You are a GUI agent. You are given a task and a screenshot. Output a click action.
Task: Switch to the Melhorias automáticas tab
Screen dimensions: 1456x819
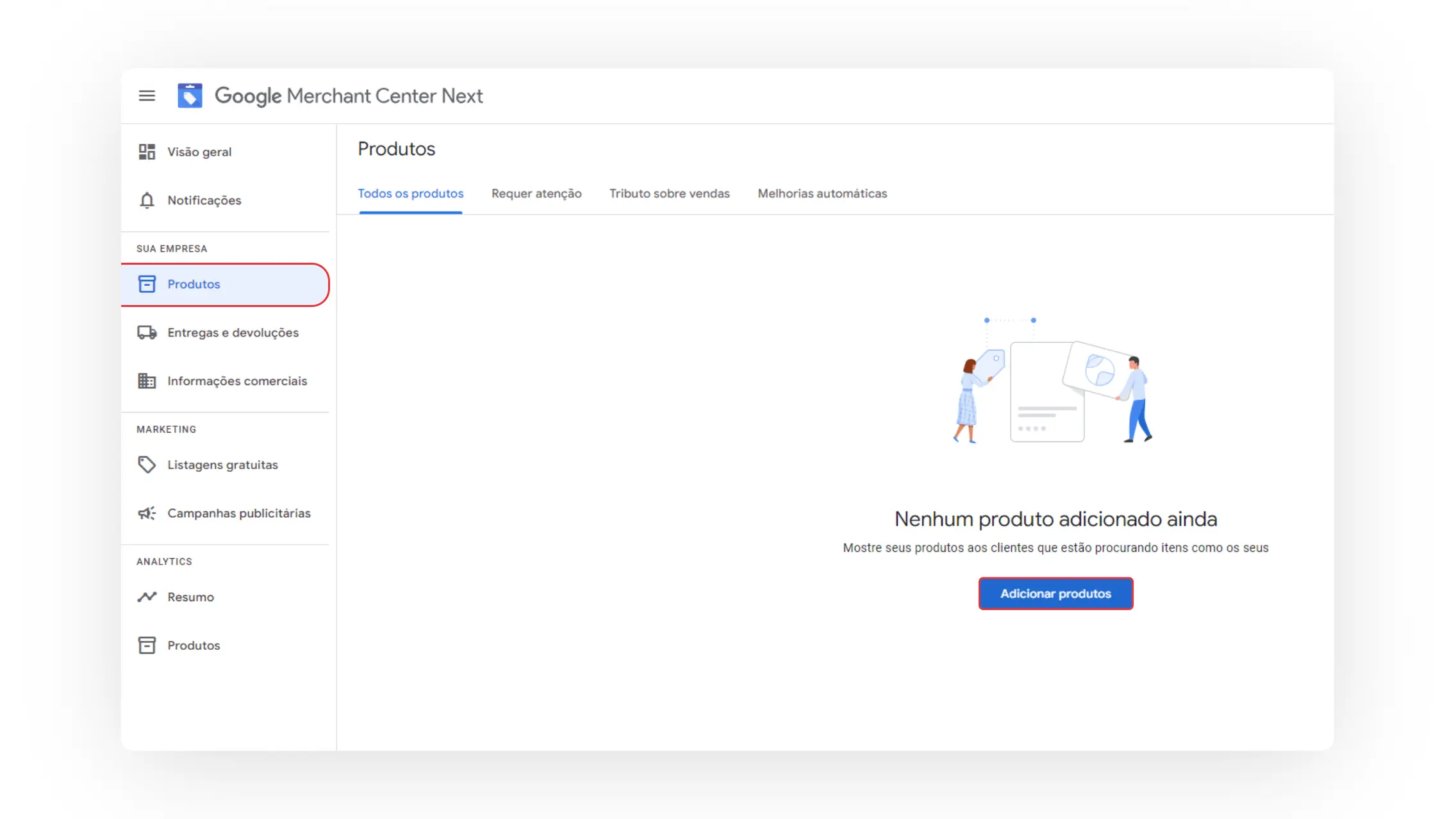point(822,194)
